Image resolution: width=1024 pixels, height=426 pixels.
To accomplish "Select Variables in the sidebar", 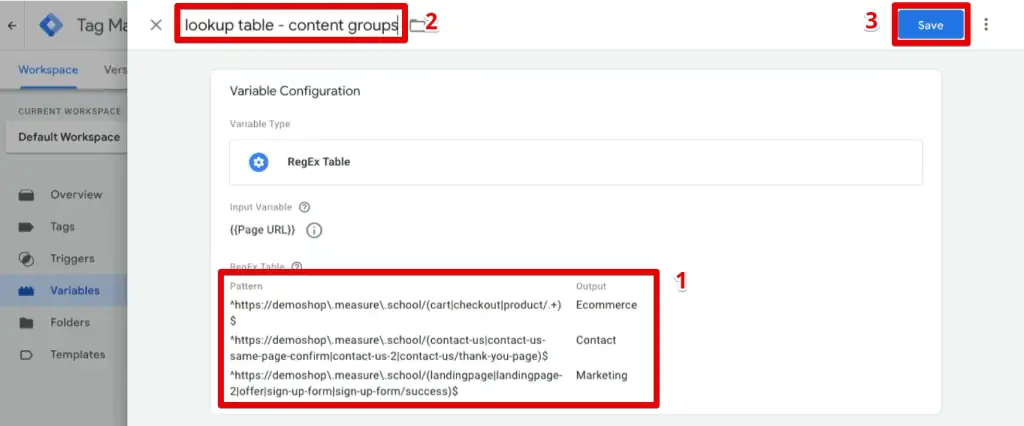I will [74, 291].
